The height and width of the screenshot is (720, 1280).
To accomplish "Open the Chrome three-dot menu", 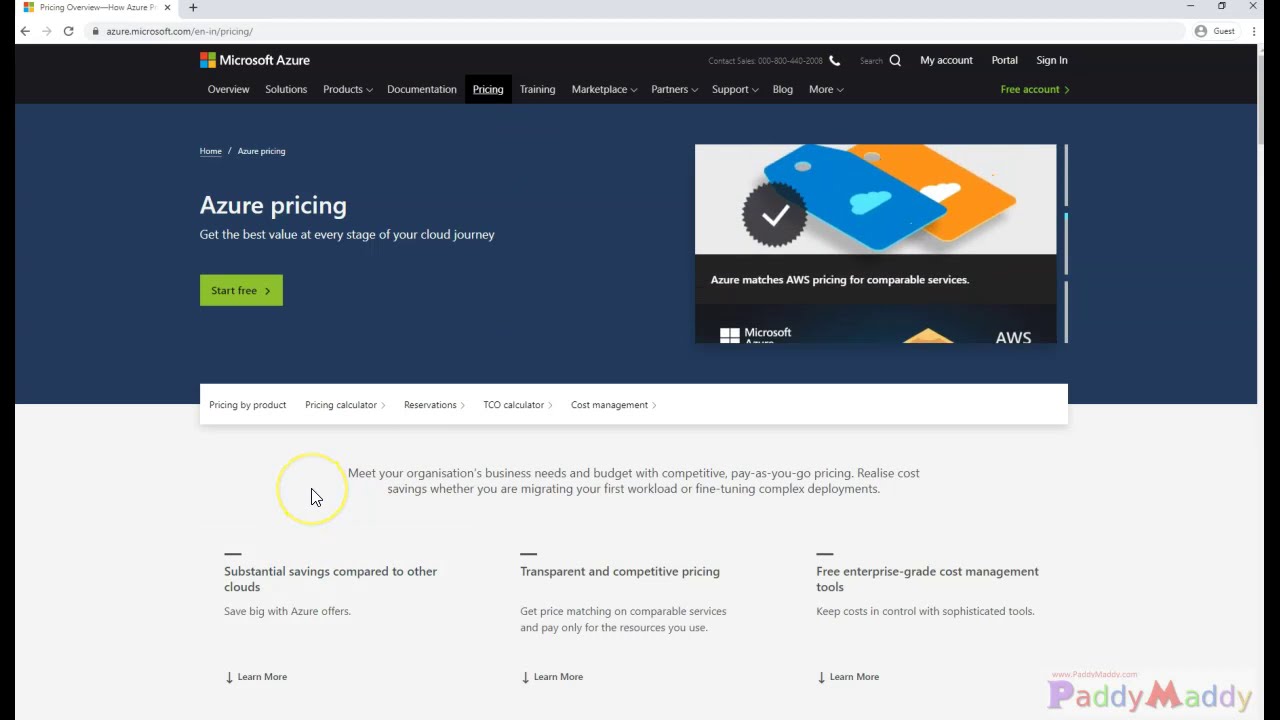I will click(1254, 31).
